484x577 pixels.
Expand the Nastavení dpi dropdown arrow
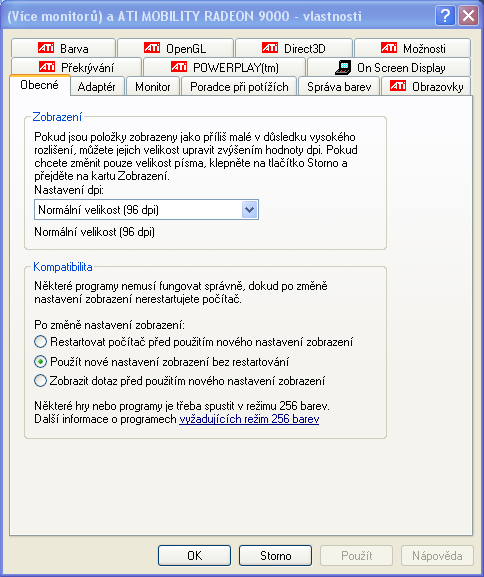click(250, 210)
